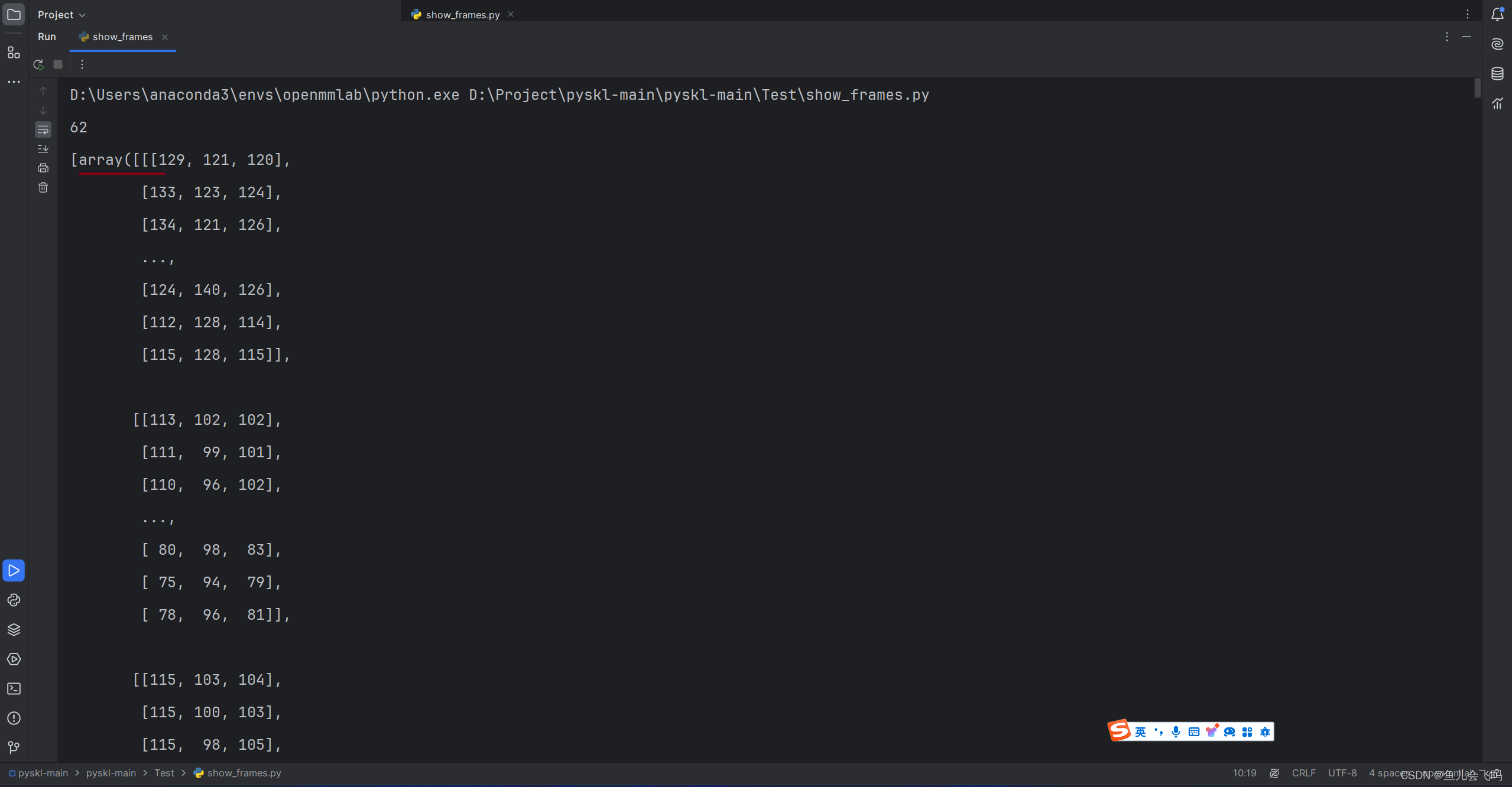The height and width of the screenshot is (787, 1512).
Task: Select the show_frames run tab
Action: [x=122, y=37]
